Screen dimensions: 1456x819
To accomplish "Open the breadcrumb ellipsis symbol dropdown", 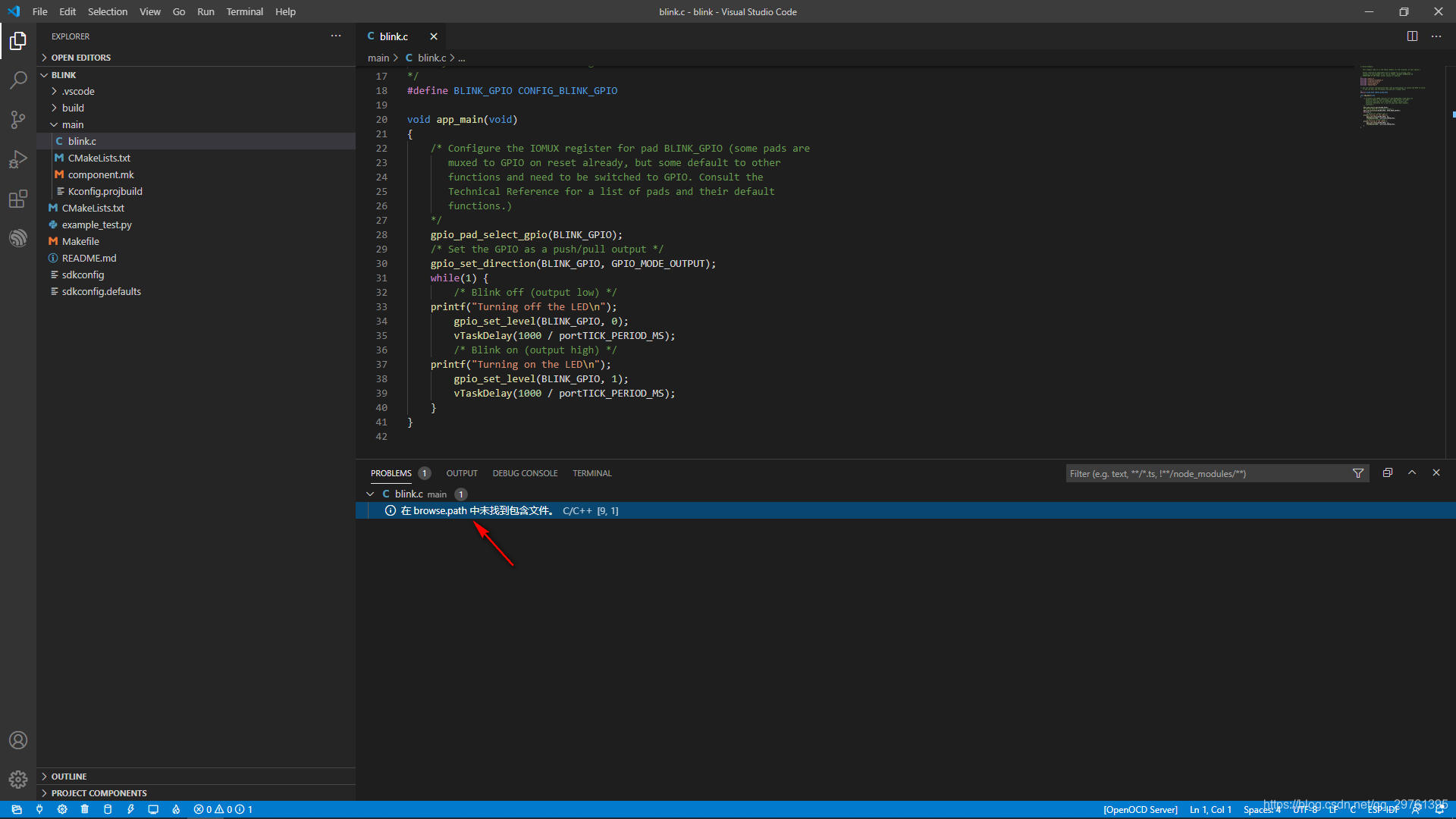I will tap(461, 58).
